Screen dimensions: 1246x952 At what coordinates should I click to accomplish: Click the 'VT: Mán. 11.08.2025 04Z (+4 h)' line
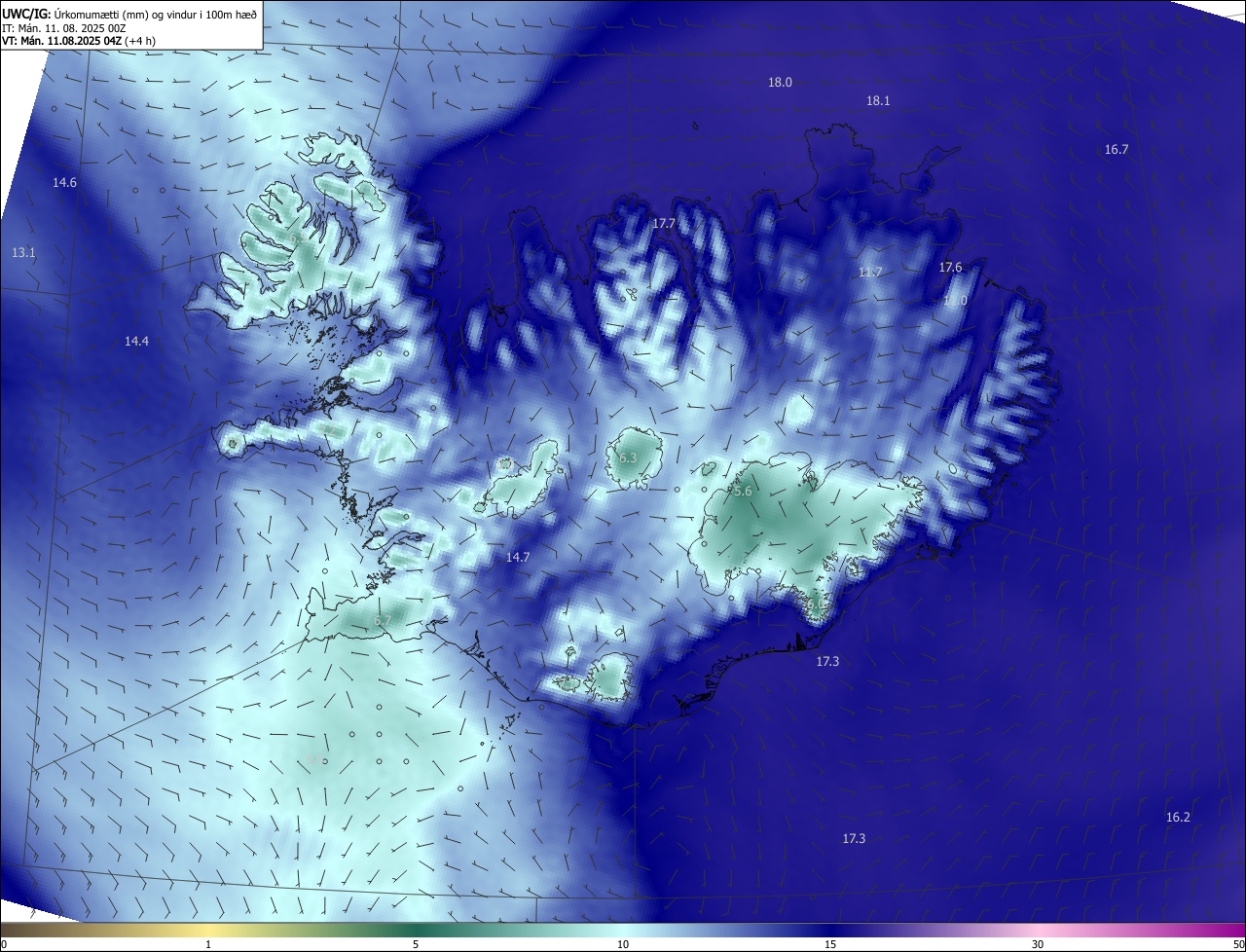click(x=78, y=41)
